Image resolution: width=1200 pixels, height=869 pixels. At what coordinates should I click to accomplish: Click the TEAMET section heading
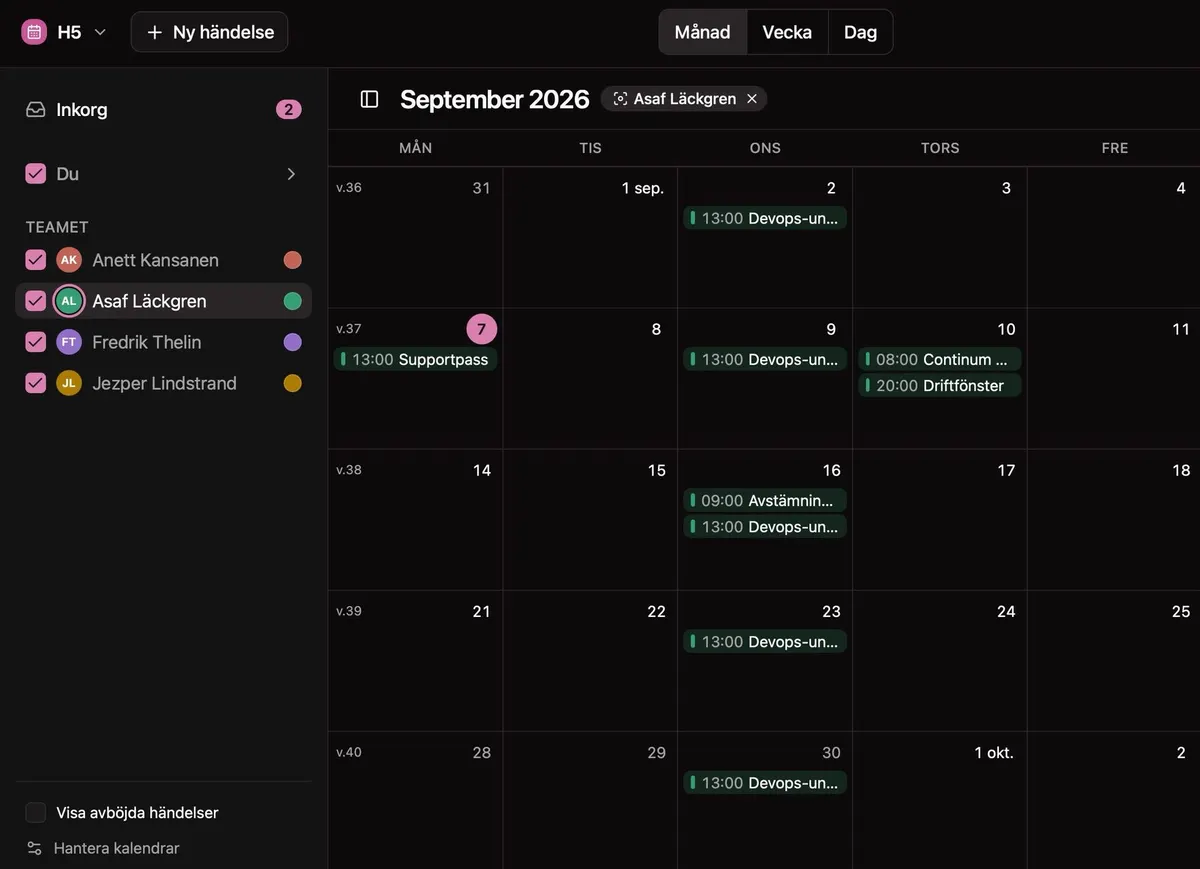[57, 227]
